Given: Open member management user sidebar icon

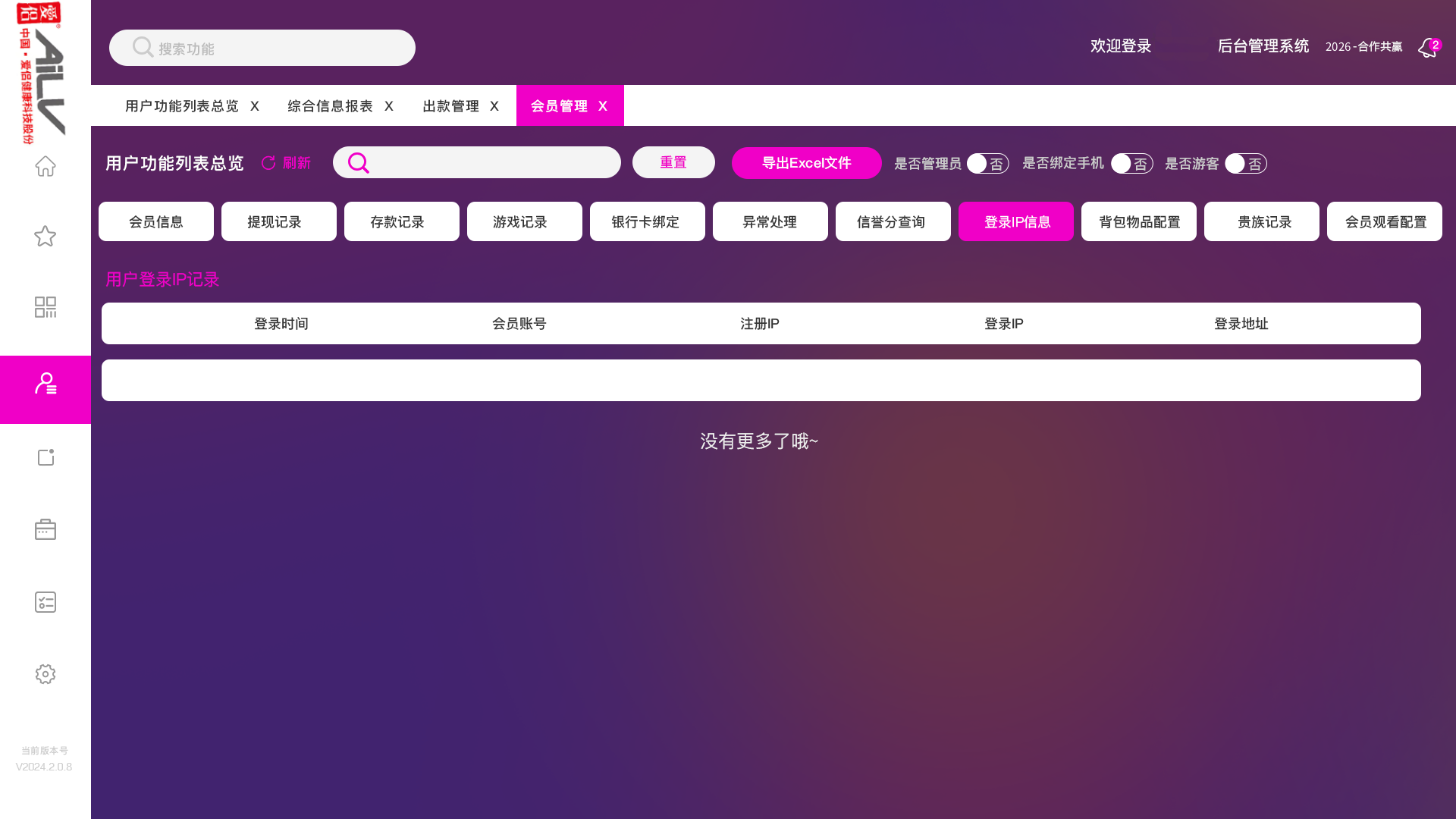Looking at the screenshot, I should tap(45, 384).
